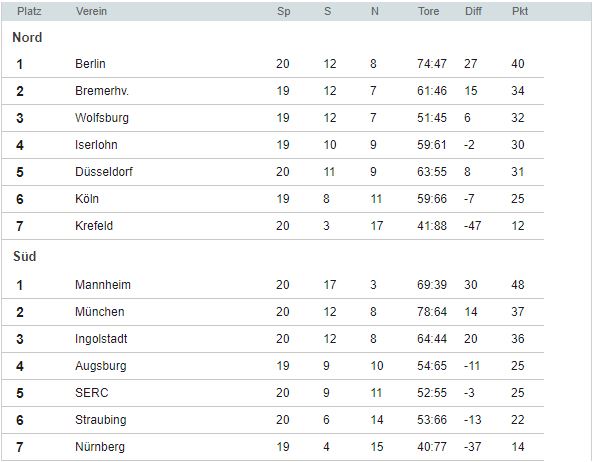
Task: Click the Platz column header
Action: coord(29,11)
